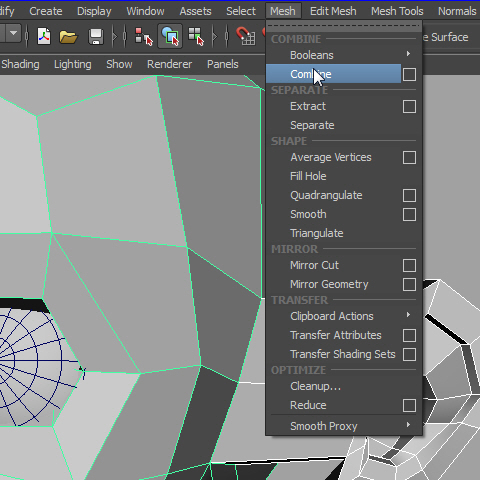Viewport: 480px width, 480px height.
Task: Open the Mirror Geometry options box
Action: click(409, 285)
